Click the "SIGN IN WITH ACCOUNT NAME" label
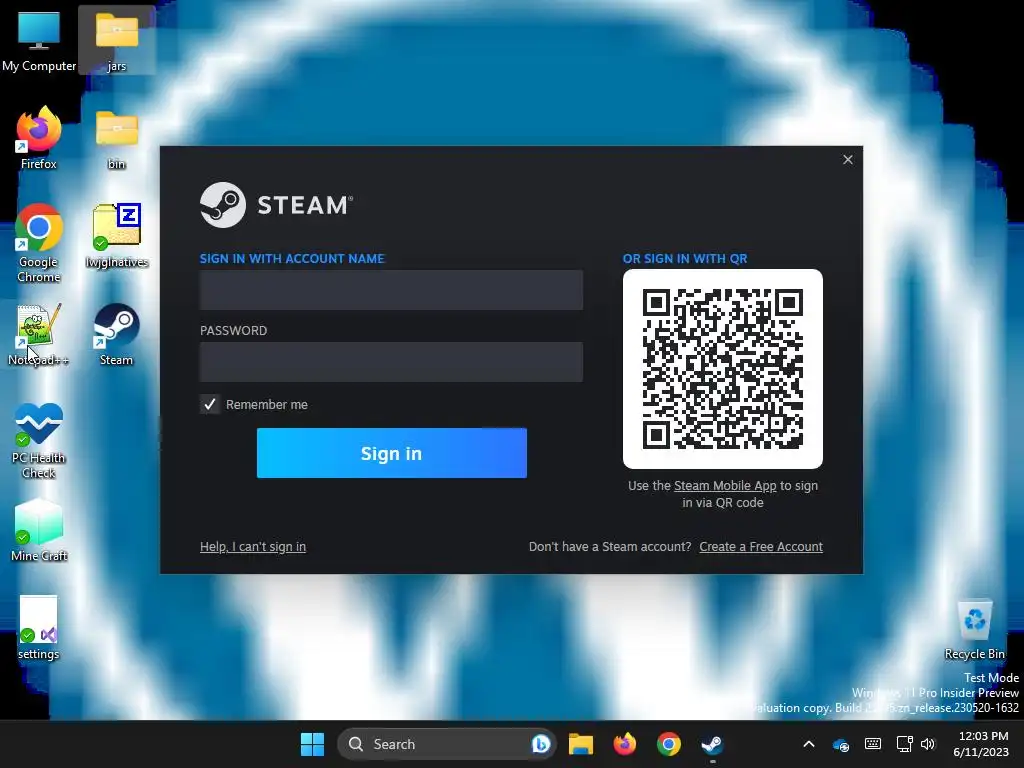1024x768 pixels. [x=292, y=259]
